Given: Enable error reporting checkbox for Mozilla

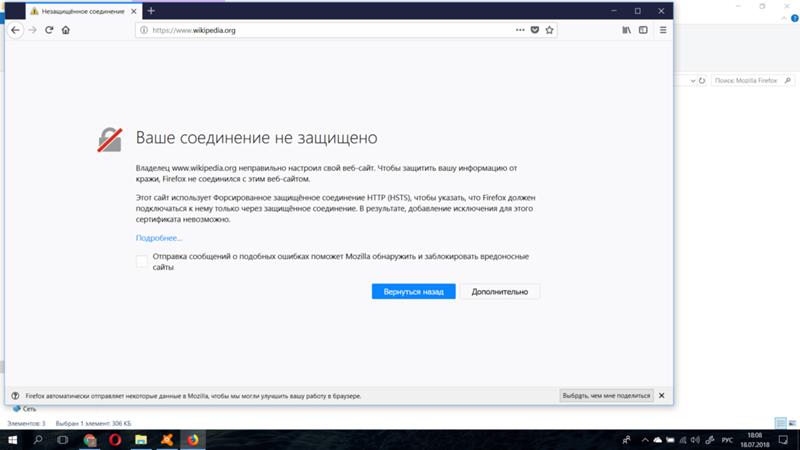Looking at the screenshot, I should pyautogui.click(x=142, y=261).
